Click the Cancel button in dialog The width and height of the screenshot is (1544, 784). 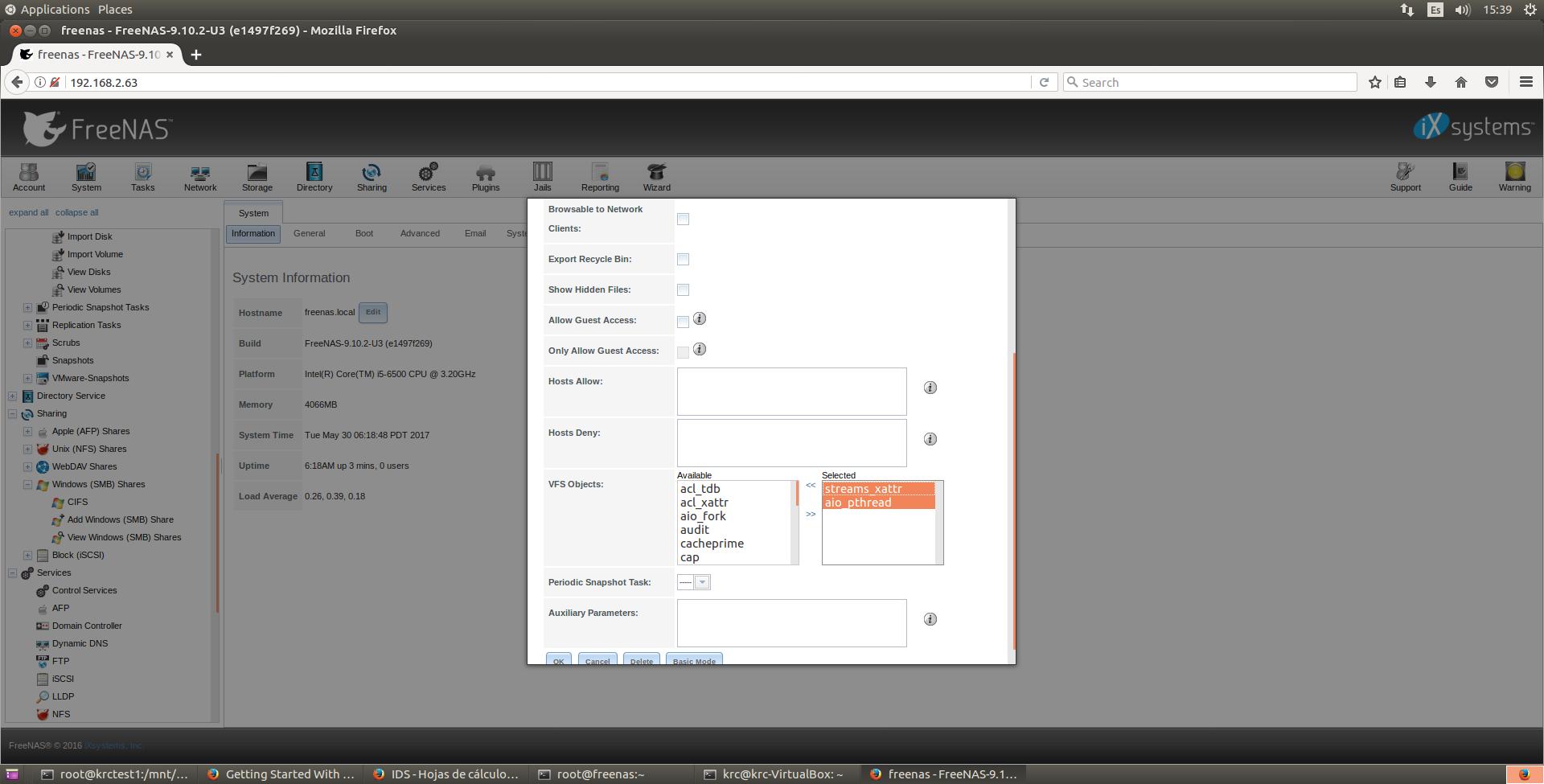coord(597,659)
